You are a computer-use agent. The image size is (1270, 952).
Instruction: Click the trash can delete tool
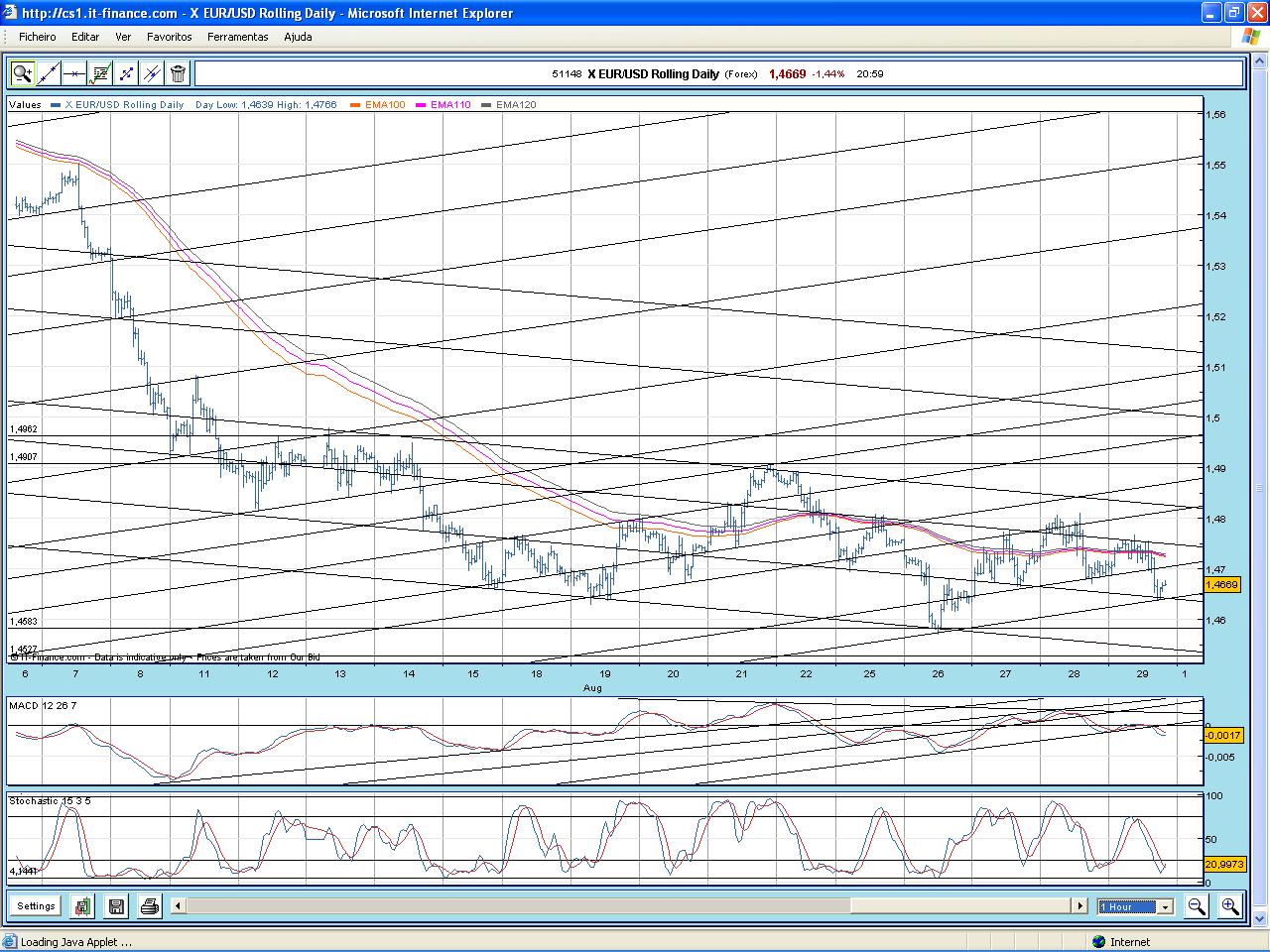178,73
